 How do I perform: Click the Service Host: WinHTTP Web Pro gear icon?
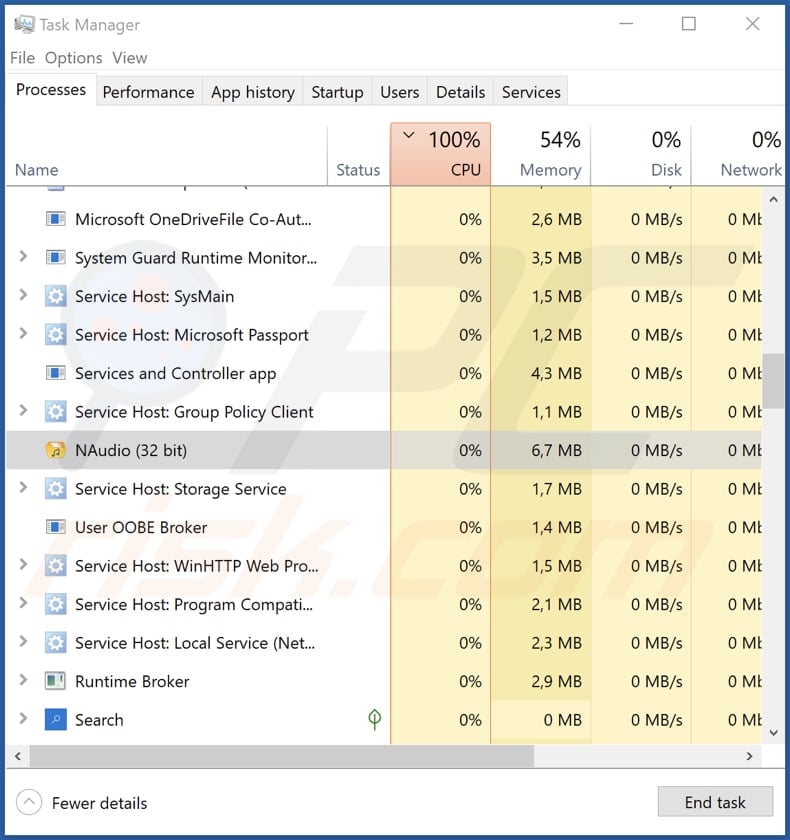pyautogui.click(x=56, y=566)
